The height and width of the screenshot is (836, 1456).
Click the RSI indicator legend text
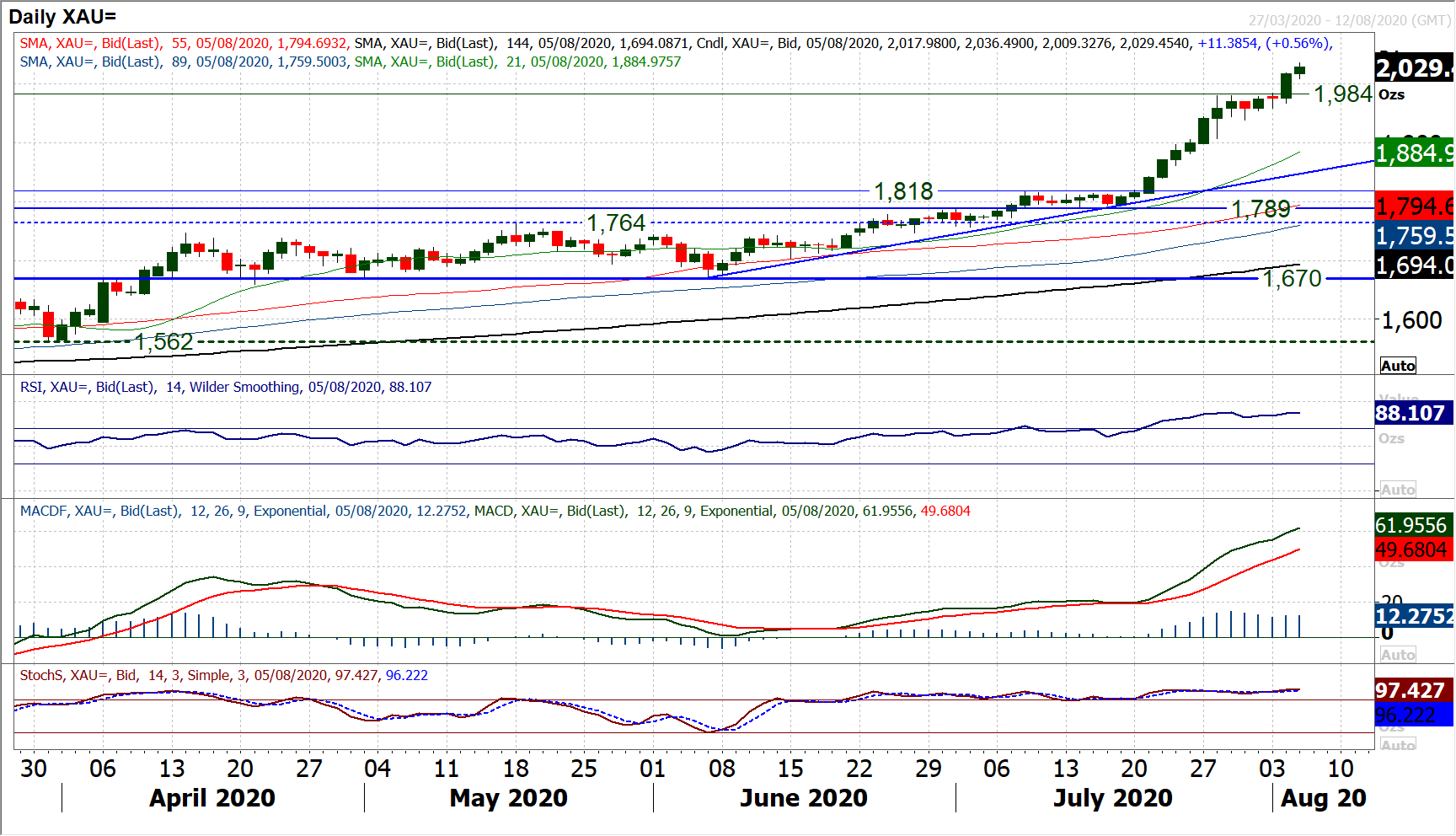(x=225, y=388)
